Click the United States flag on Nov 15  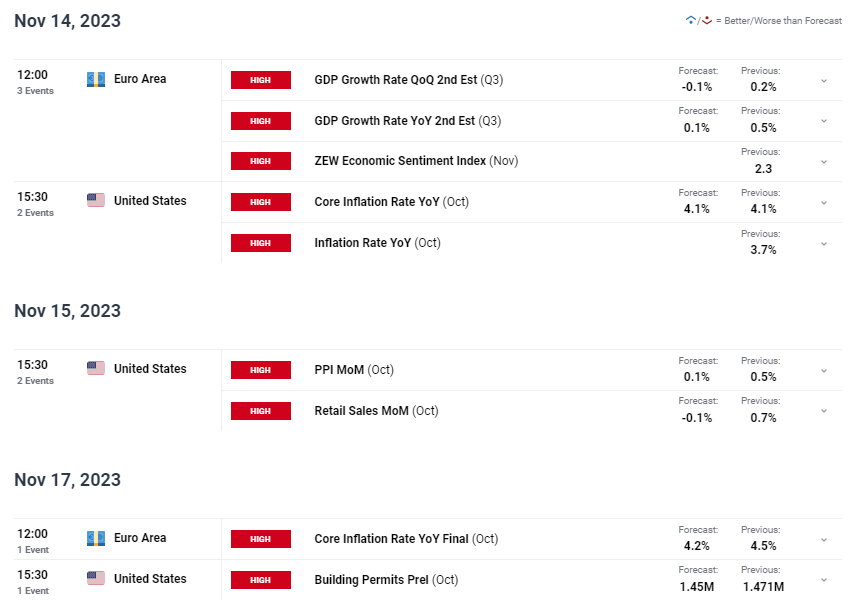(x=96, y=369)
